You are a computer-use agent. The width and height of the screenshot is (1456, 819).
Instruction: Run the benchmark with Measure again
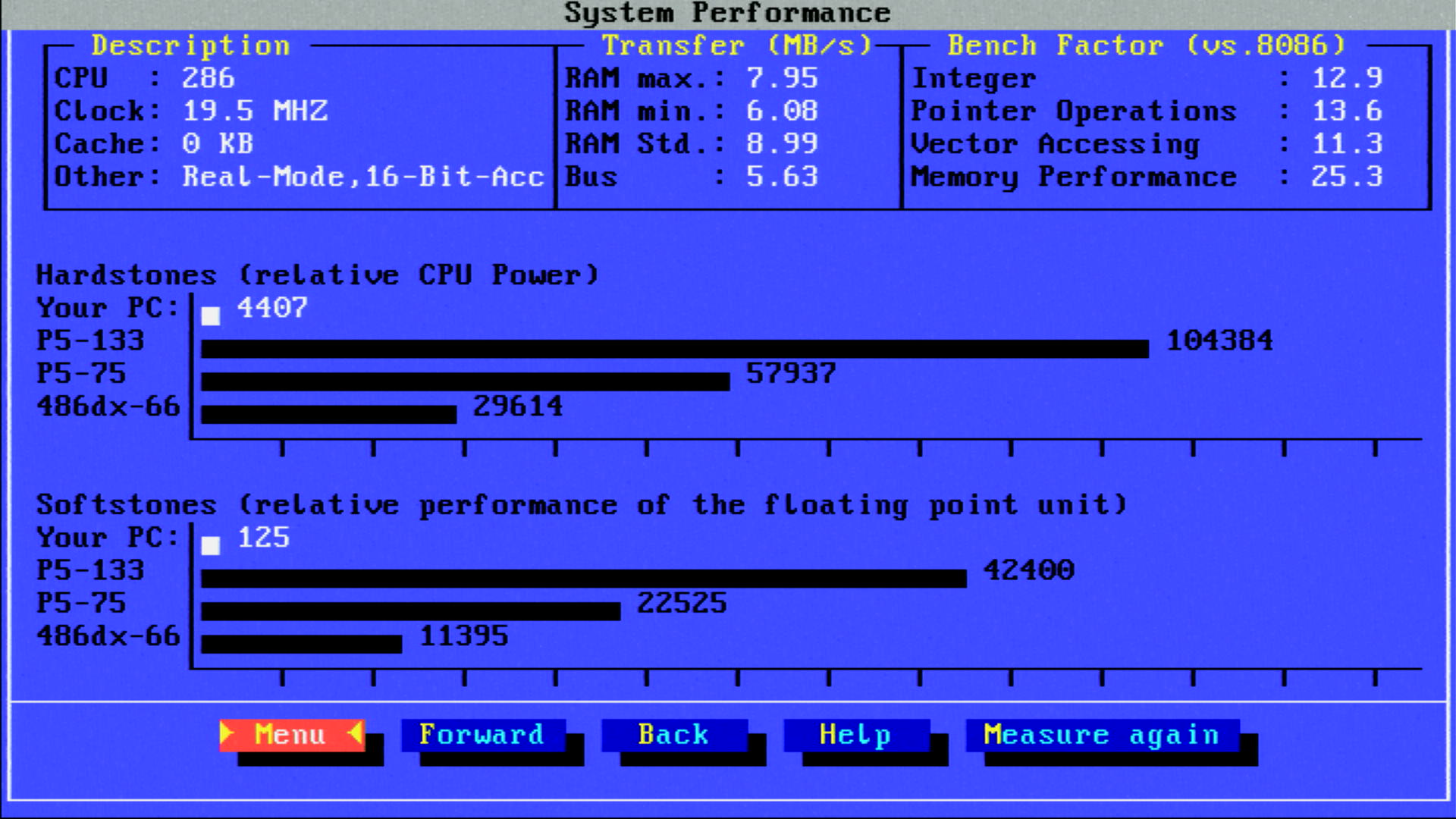(x=1102, y=735)
